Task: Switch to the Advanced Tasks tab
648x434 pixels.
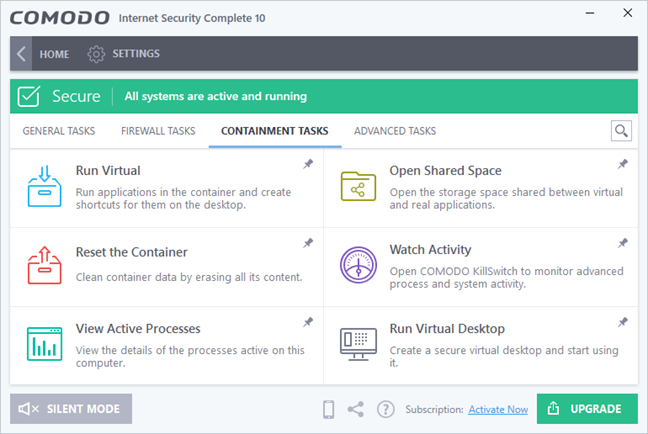Action: pos(394,131)
